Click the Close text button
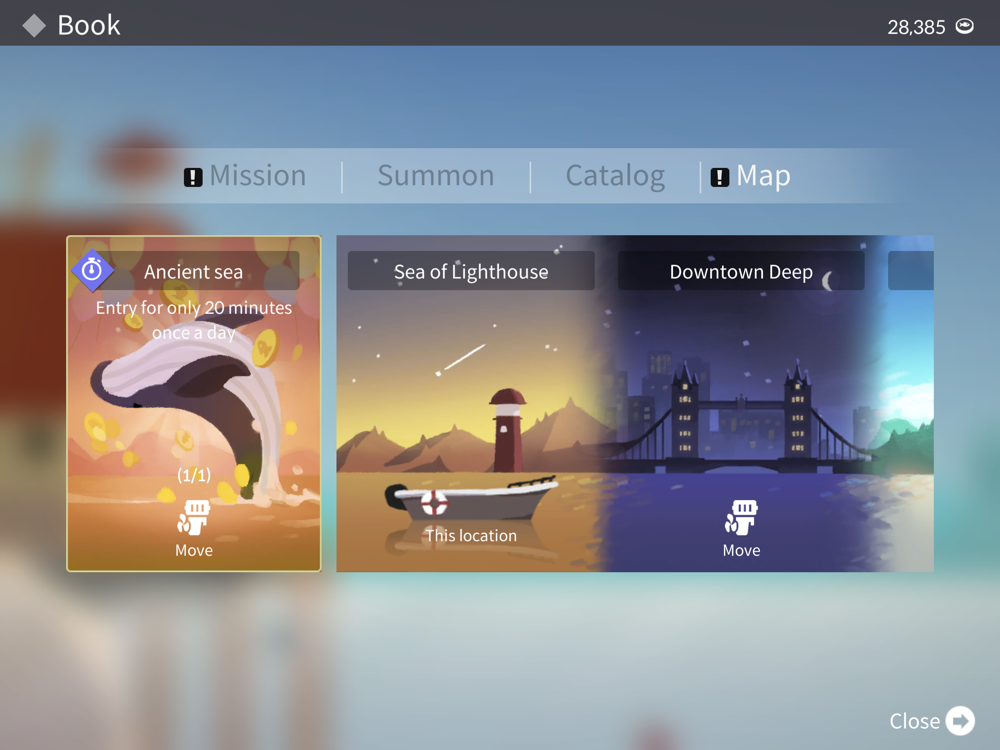1000x750 pixels. (x=915, y=721)
